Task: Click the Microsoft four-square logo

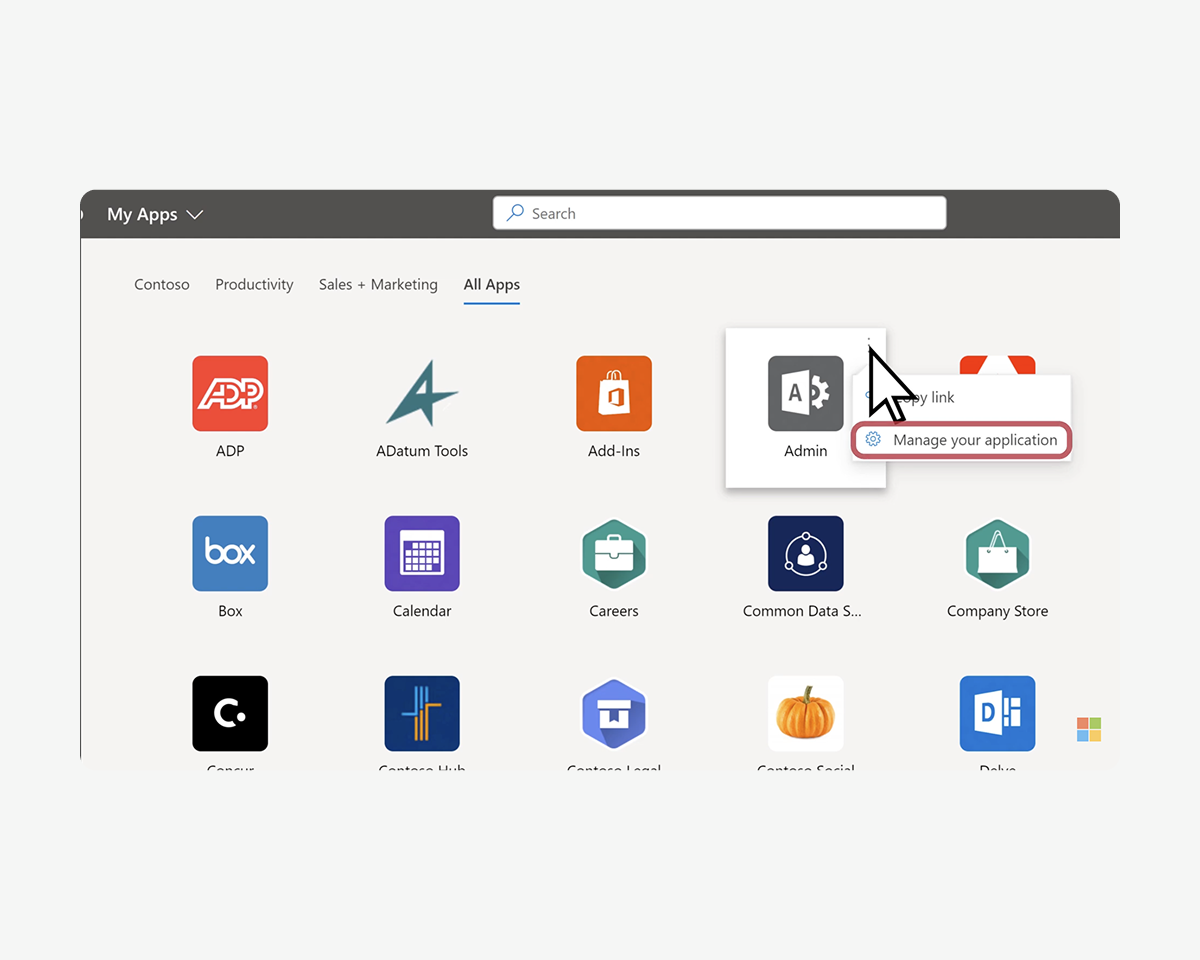Action: [x=1089, y=729]
